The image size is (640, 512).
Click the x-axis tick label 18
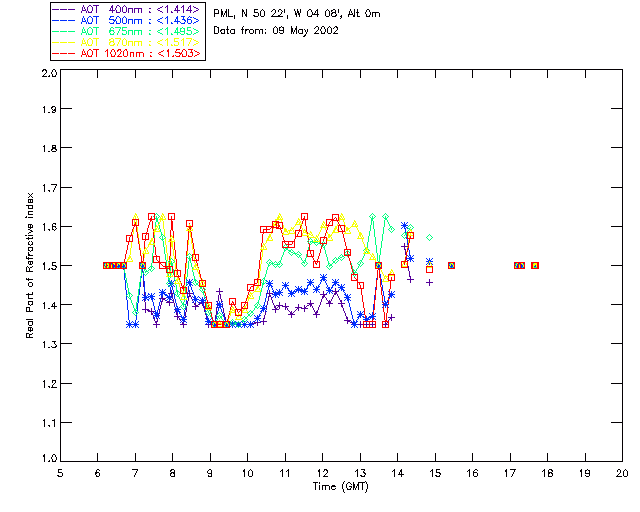click(547, 473)
